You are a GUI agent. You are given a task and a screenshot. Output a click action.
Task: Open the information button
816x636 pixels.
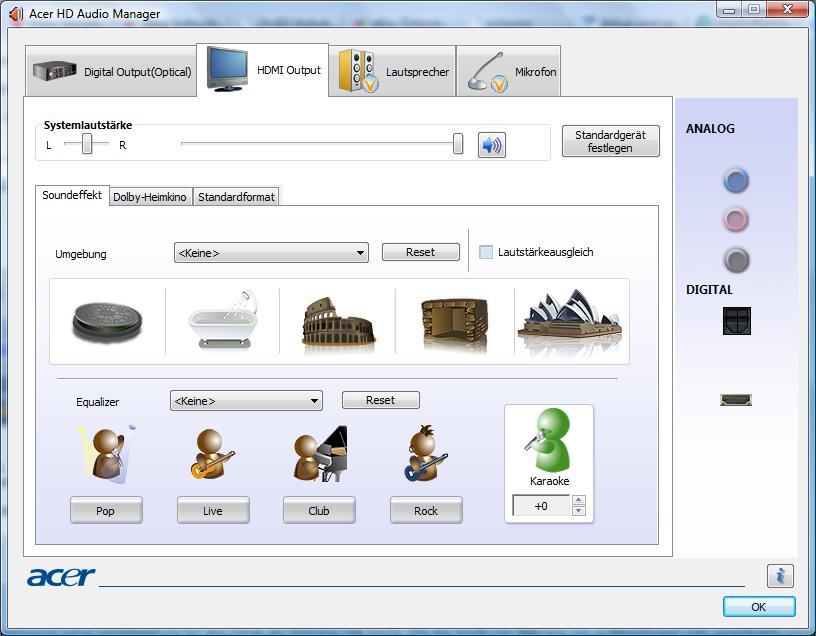click(x=780, y=576)
